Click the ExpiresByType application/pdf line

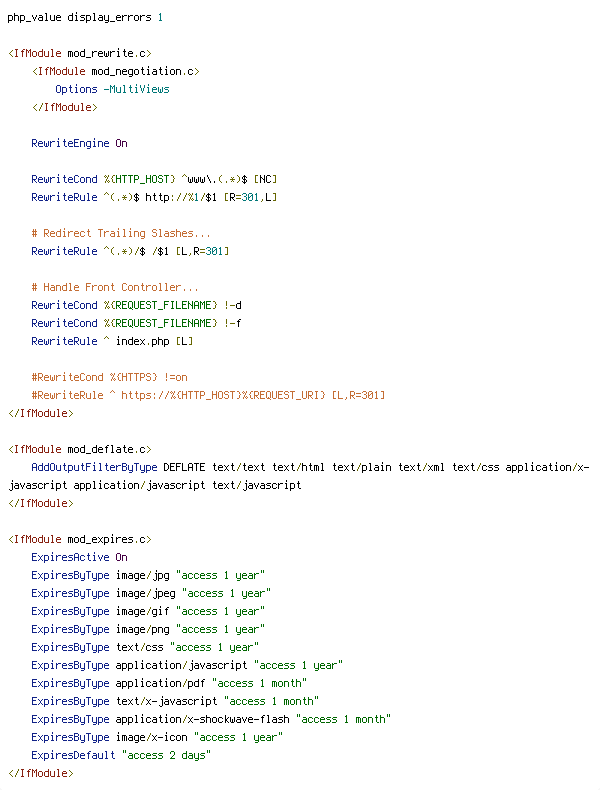(x=169, y=683)
